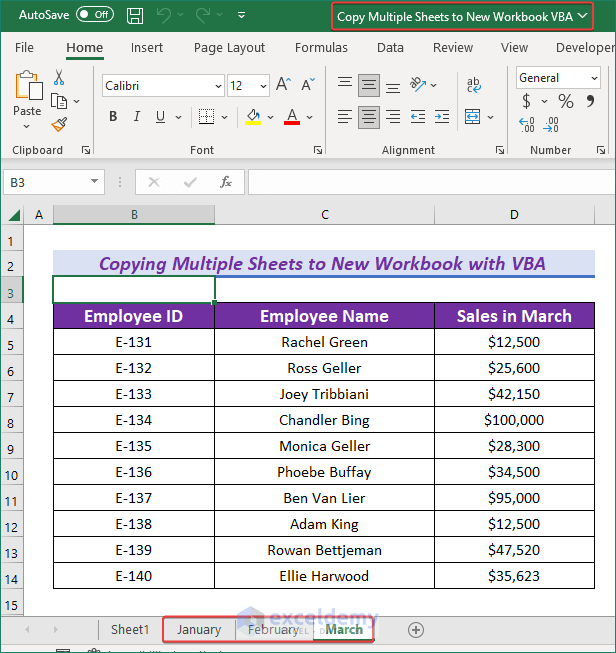Click Decrease Font Size icon
The width and height of the screenshot is (616, 653).
click(308, 85)
